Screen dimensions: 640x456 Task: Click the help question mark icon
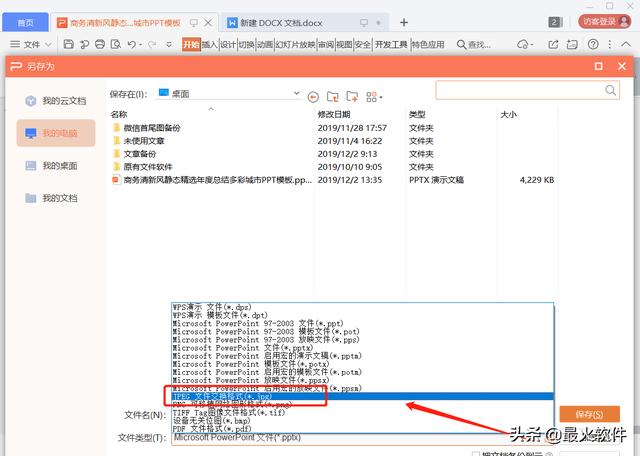(x=593, y=44)
